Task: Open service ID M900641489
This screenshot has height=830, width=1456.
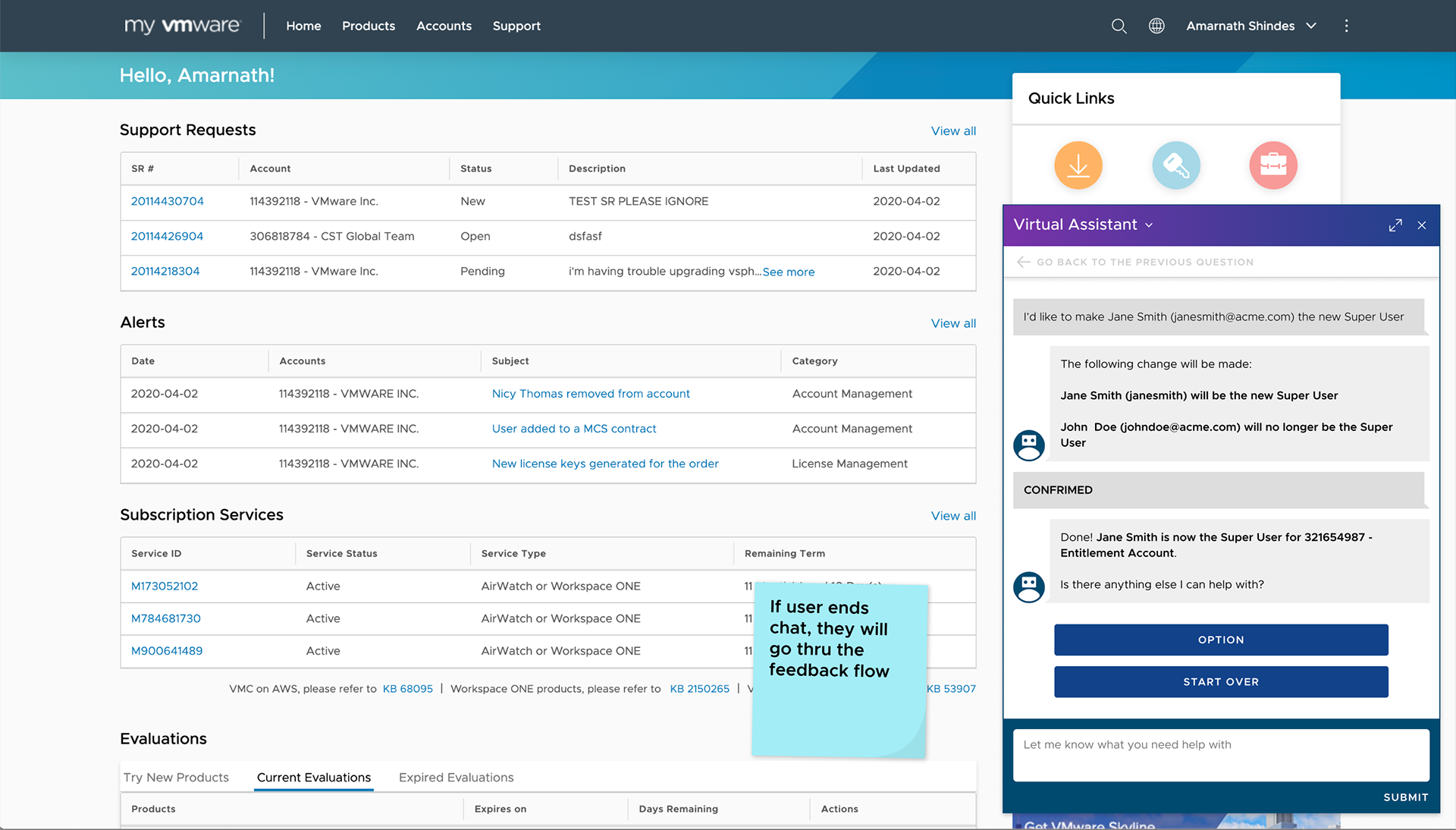Action: coord(167,651)
